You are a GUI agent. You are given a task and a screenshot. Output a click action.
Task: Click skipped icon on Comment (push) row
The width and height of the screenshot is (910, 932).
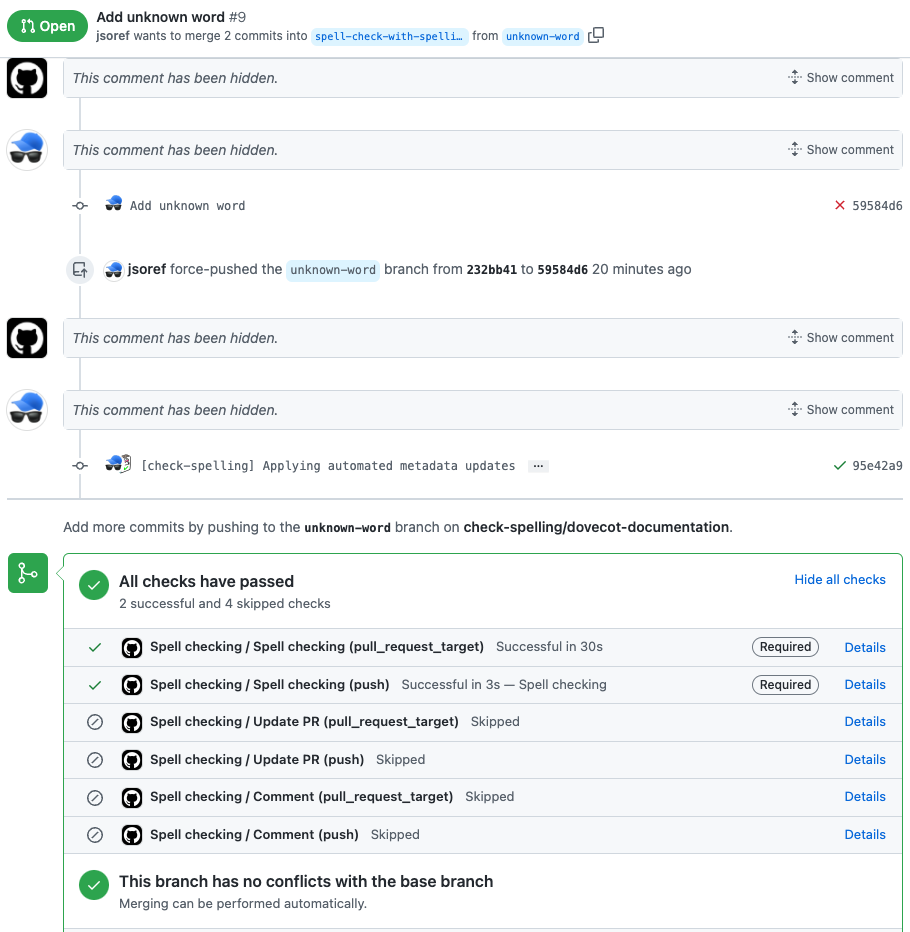click(95, 835)
